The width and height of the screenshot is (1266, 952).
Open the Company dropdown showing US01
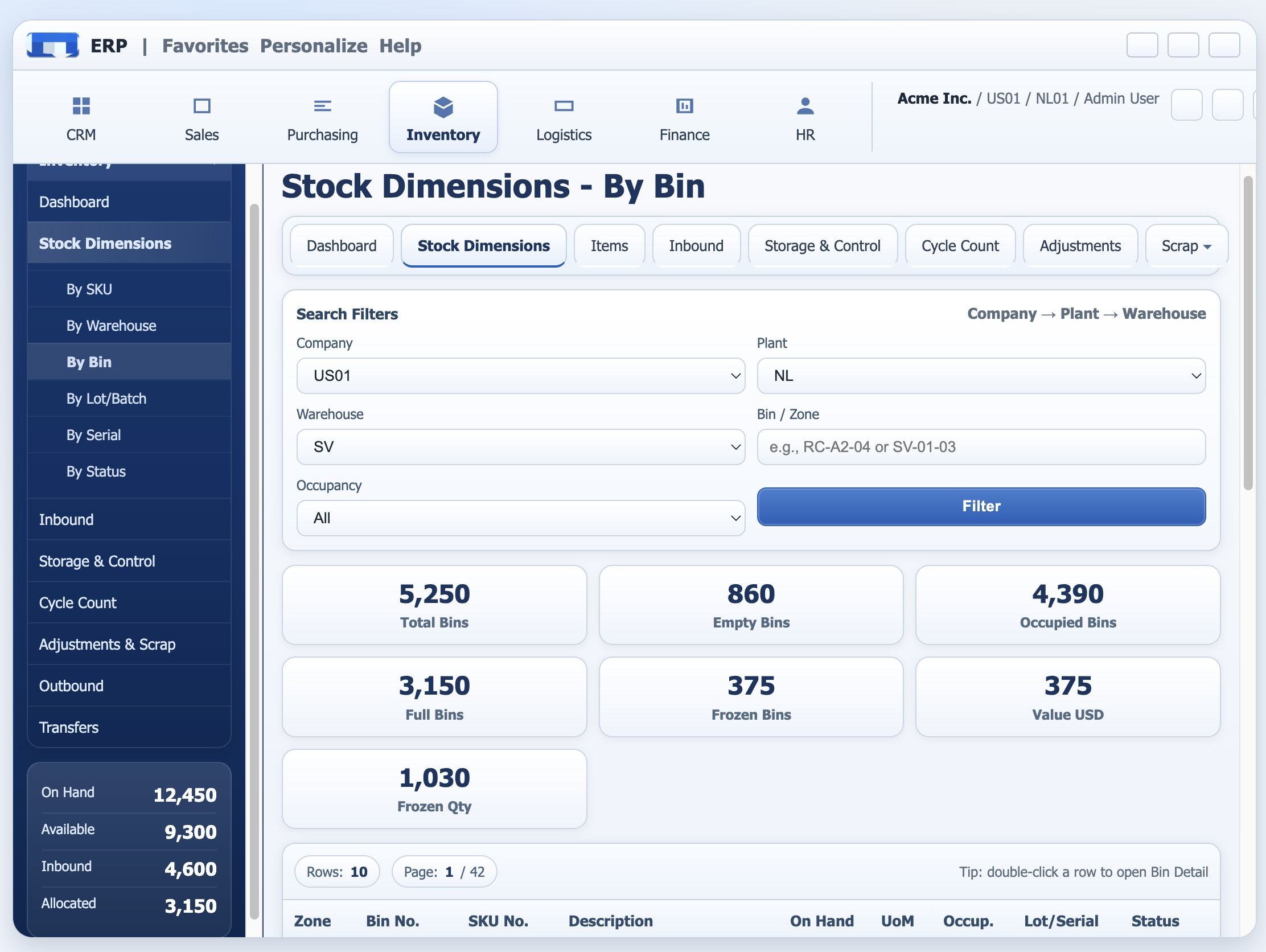pyautogui.click(x=521, y=376)
